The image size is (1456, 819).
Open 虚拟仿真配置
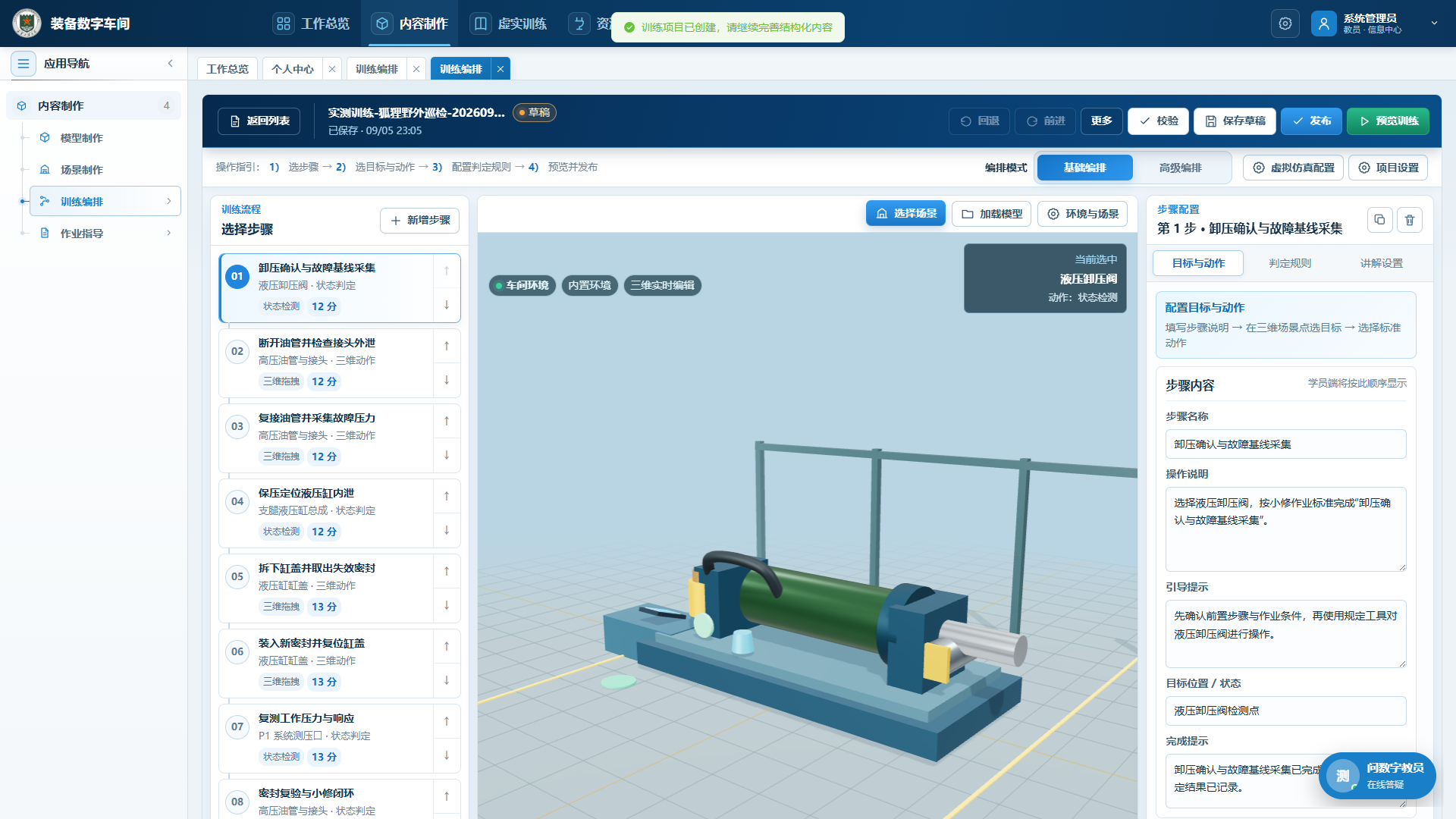pos(1293,168)
